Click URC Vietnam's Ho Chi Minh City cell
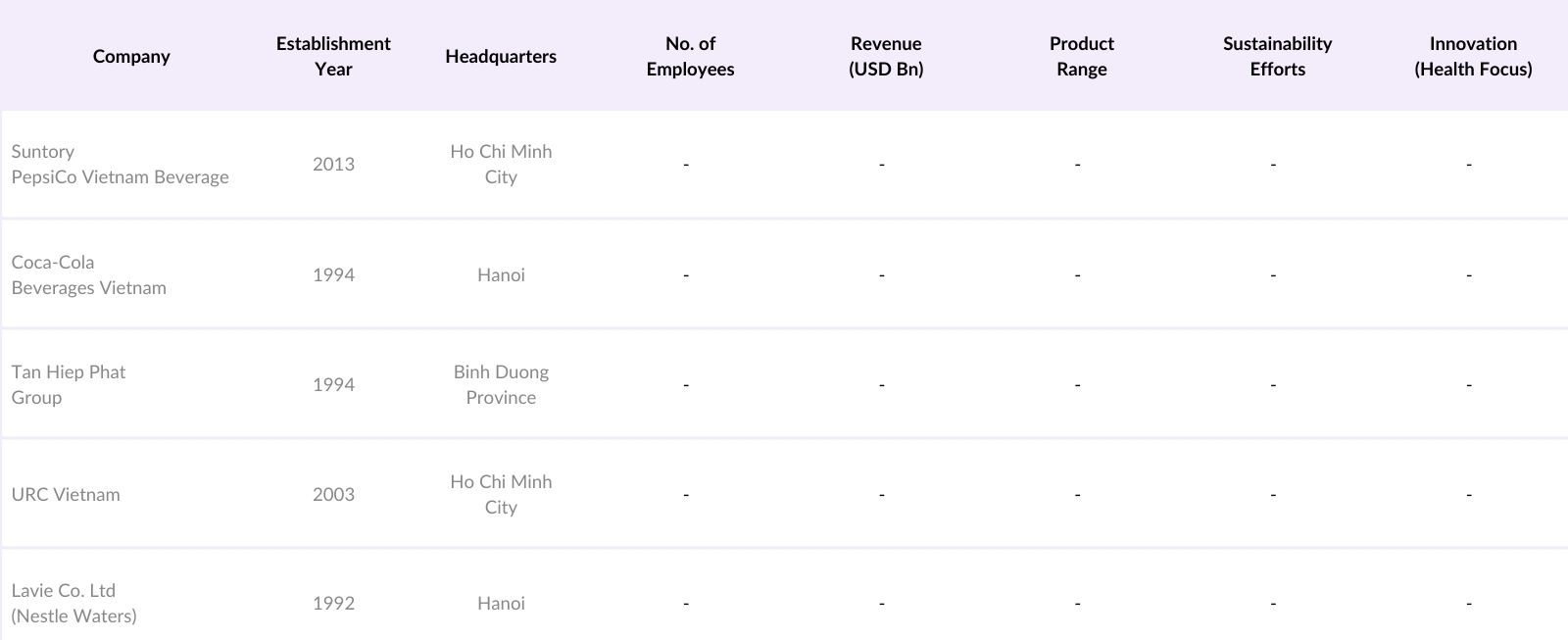Screen dimensions: 1568x640 (501, 495)
